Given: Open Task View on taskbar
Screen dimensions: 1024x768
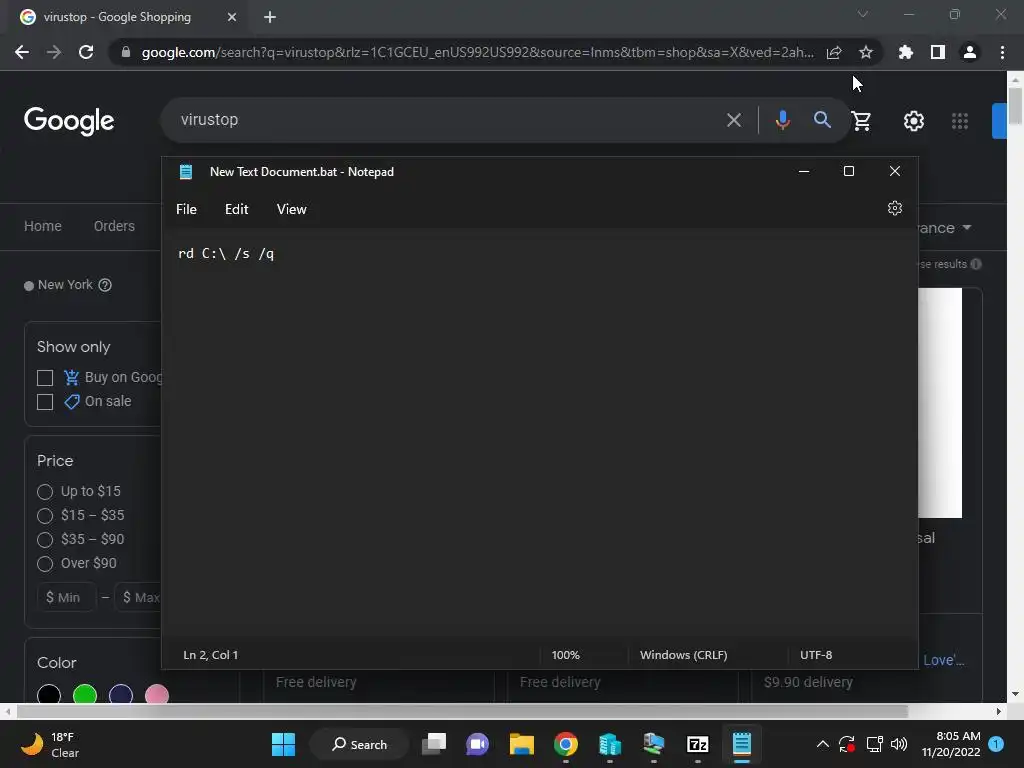Looking at the screenshot, I should [434, 744].
